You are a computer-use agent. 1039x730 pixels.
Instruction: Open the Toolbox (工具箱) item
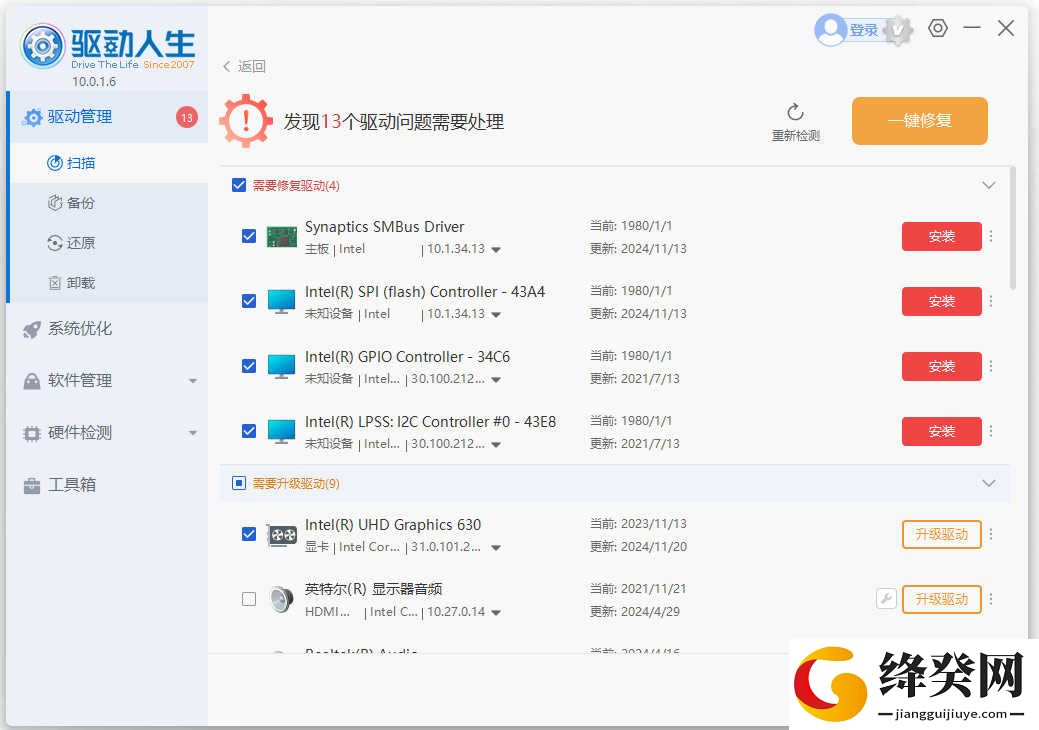(59, 485)
